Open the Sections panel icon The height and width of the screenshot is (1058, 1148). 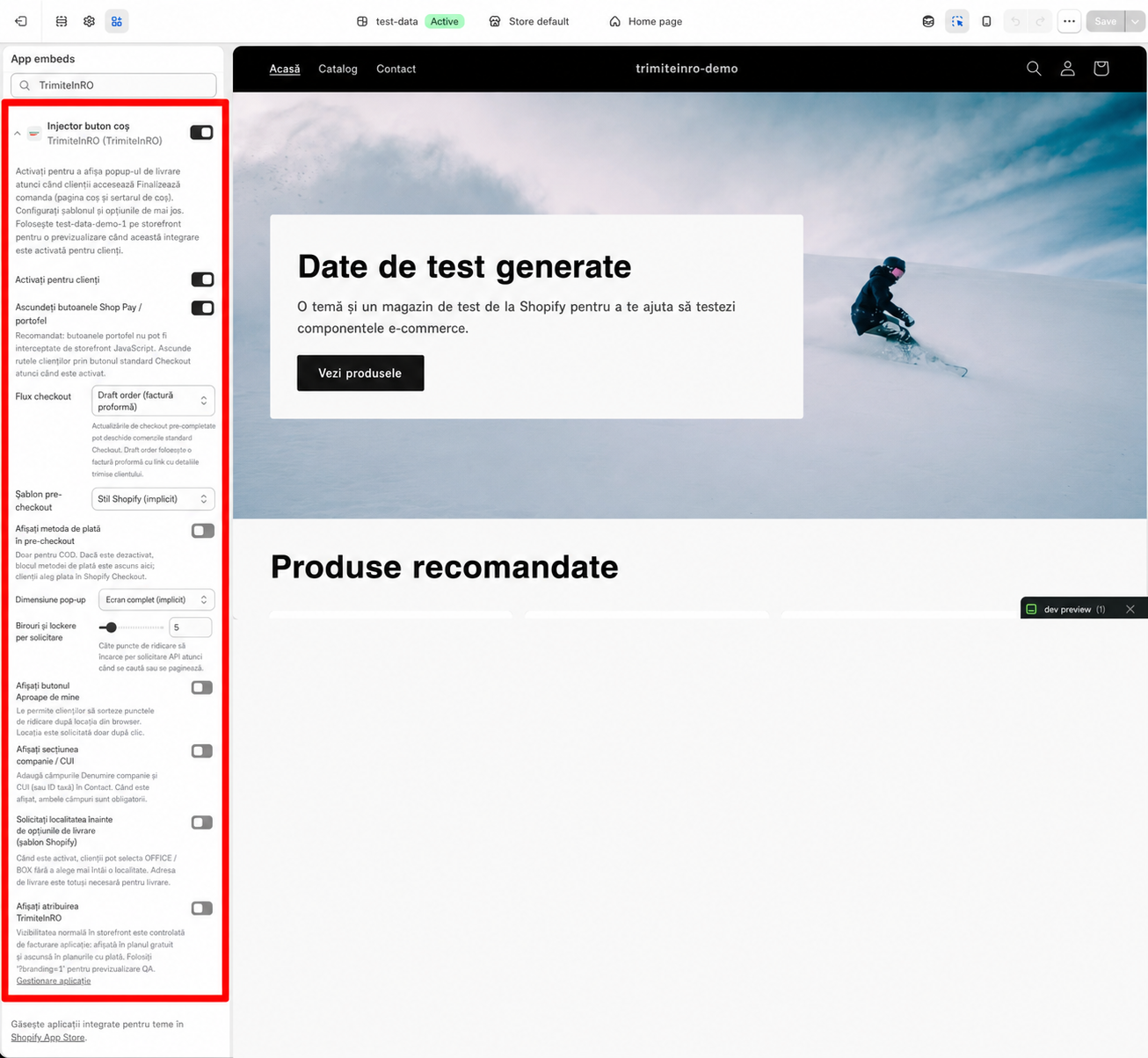click(62, 21)
